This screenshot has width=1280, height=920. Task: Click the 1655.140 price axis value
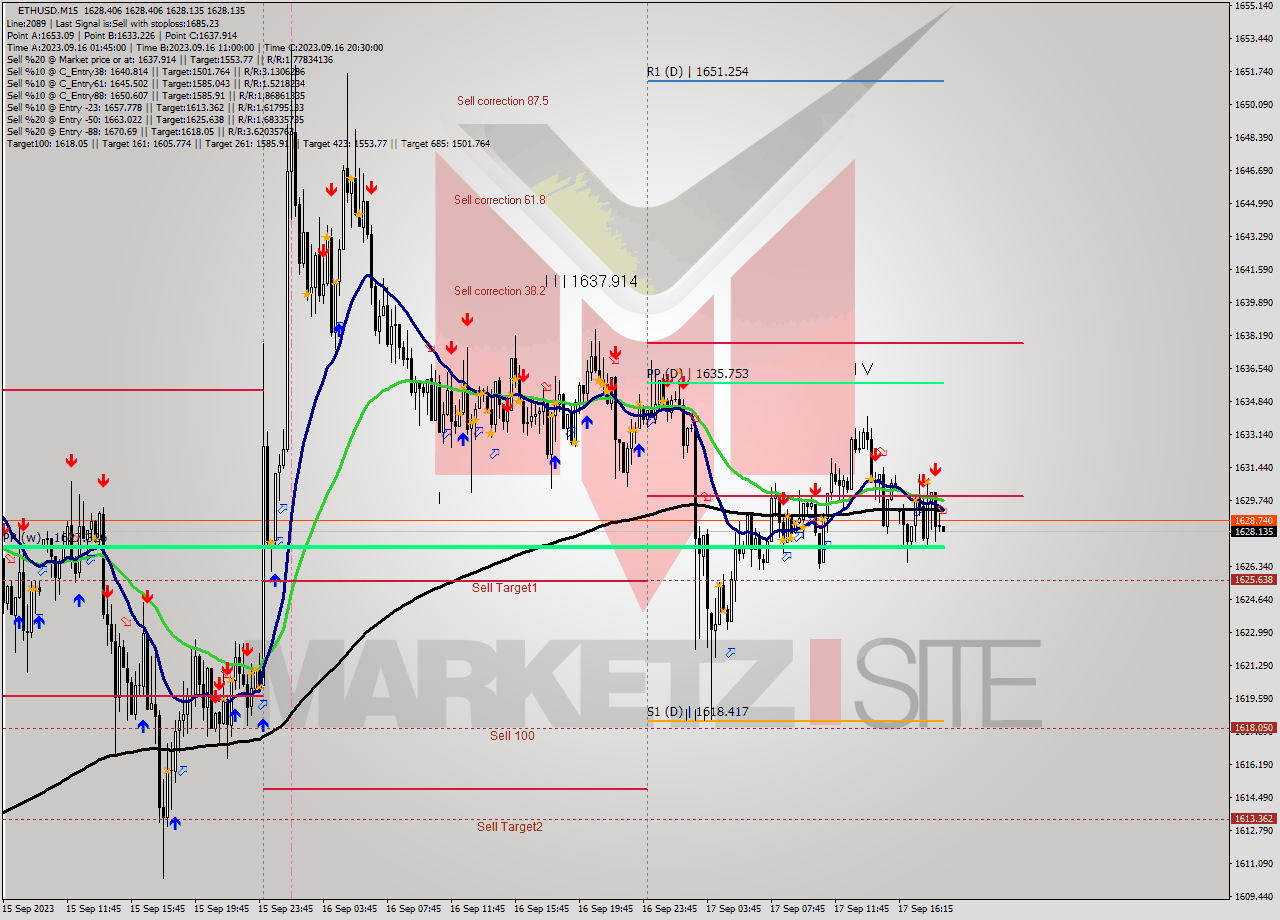pos(1253,6)
